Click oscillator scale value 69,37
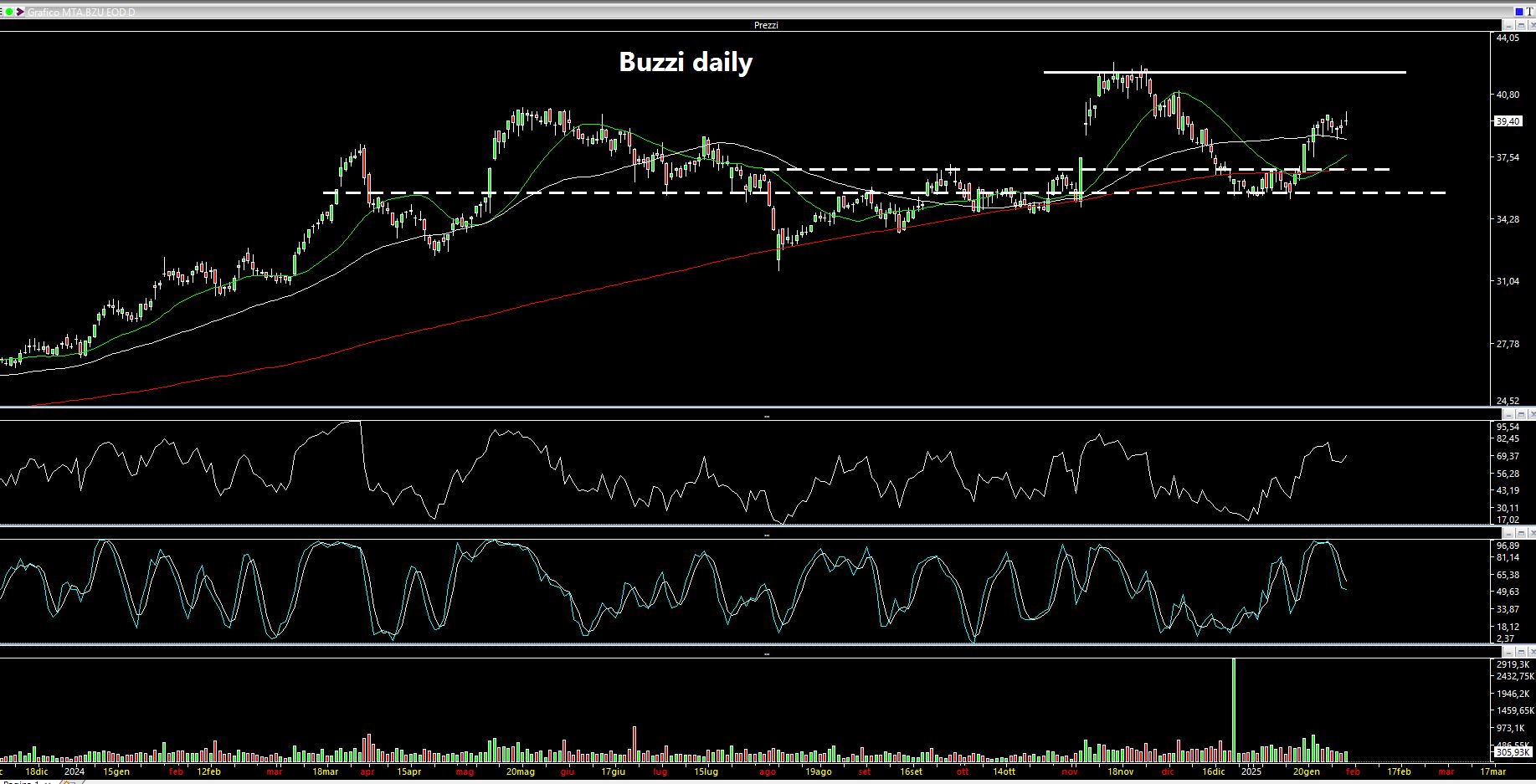 point(1508,456)
